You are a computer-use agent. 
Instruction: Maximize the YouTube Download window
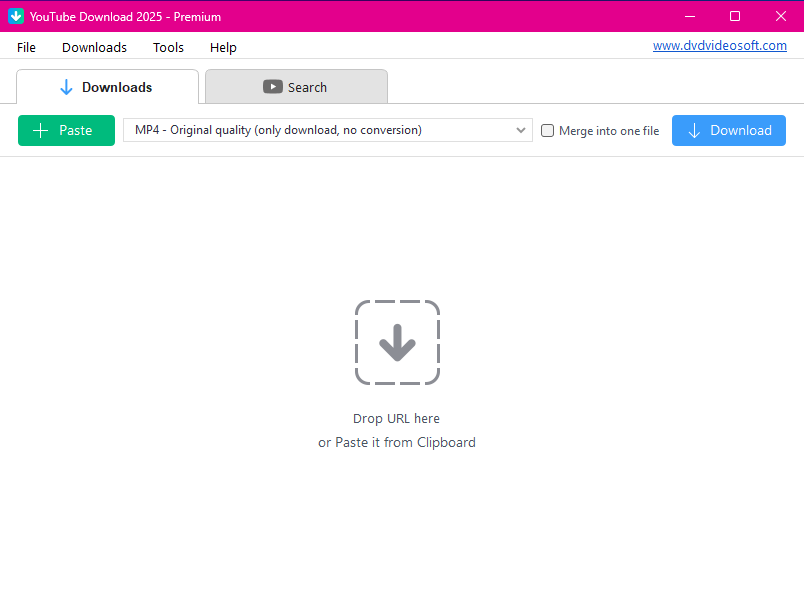click(x=735, y=16)
